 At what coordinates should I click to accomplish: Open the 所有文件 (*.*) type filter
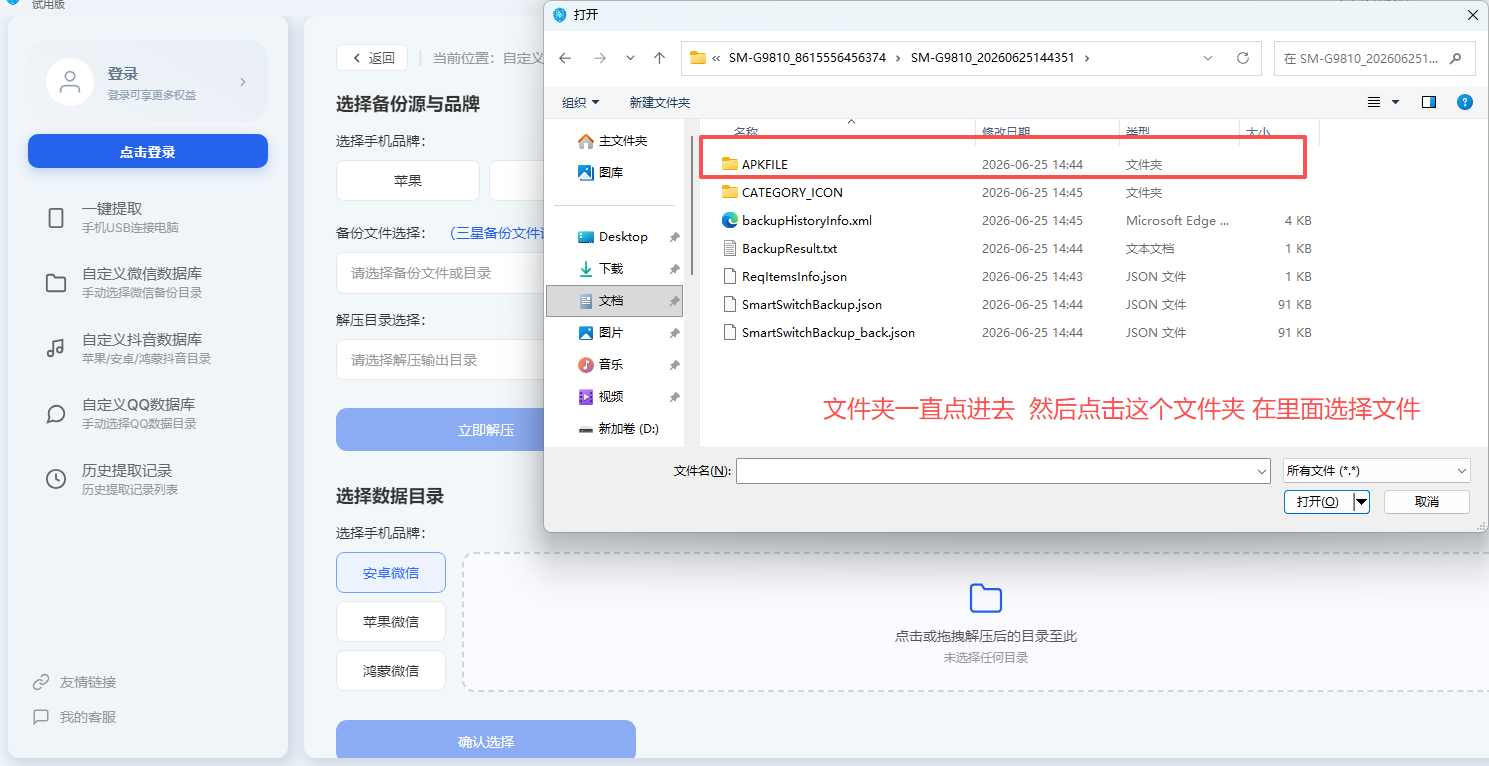click(x=1377, y=470)
